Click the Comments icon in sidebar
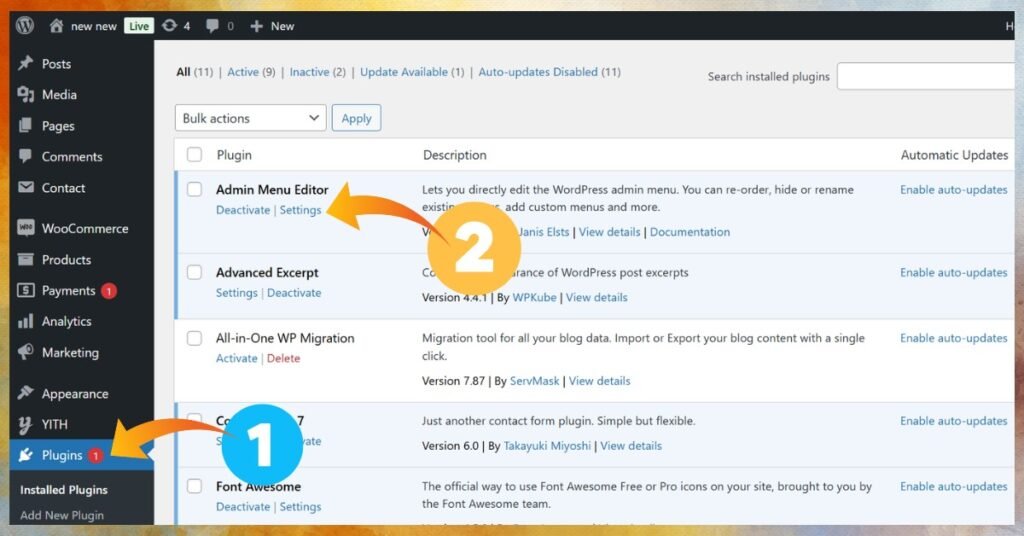Screen dimensions: 1024x536 click(x=25, y=156)
